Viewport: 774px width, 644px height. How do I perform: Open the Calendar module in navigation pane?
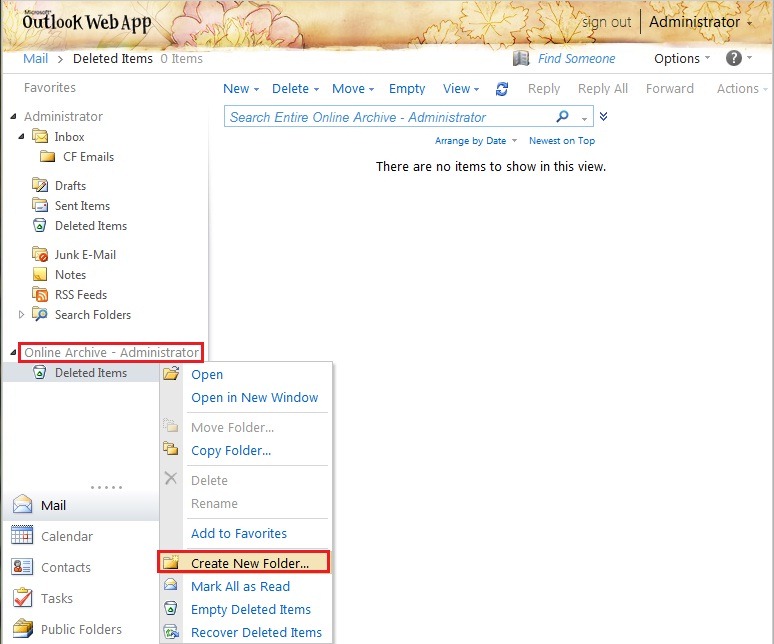66,536
